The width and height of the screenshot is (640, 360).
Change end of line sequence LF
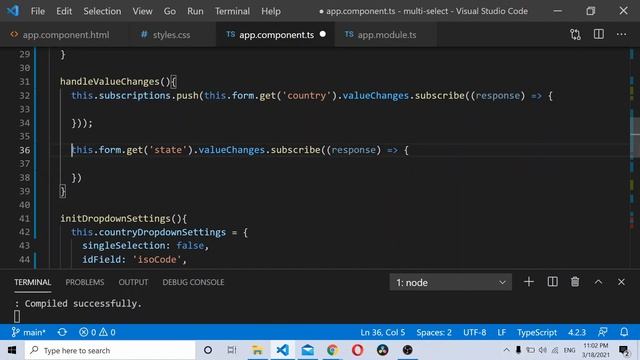pyautogui.click(x=502, y=332)
